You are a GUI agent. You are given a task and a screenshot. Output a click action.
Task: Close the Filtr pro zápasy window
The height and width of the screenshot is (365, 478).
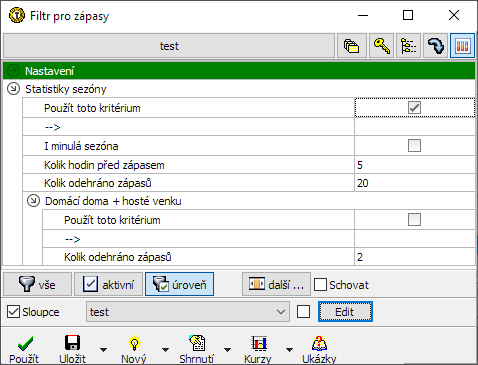(454, 15)
